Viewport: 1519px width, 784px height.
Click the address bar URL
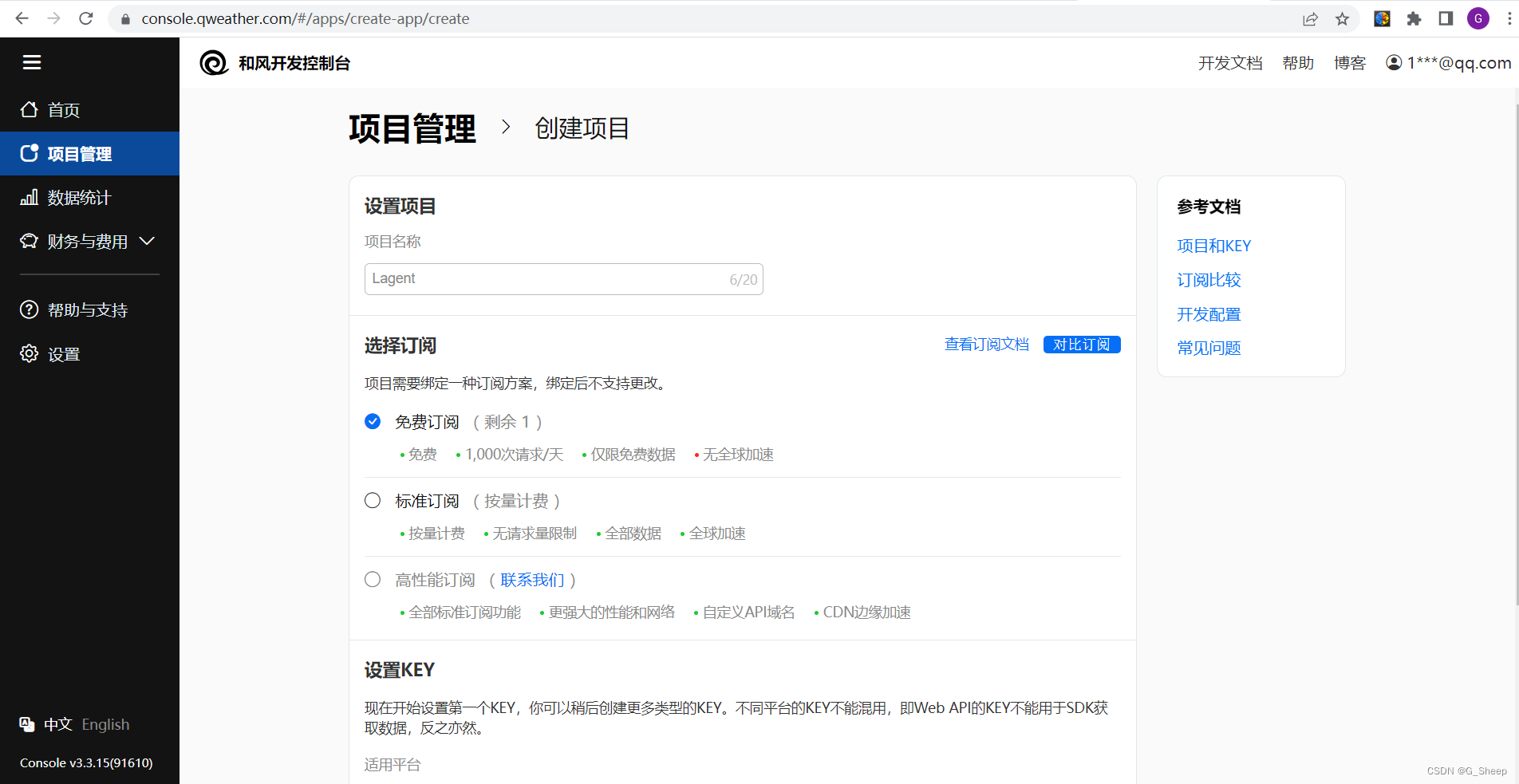306,18
